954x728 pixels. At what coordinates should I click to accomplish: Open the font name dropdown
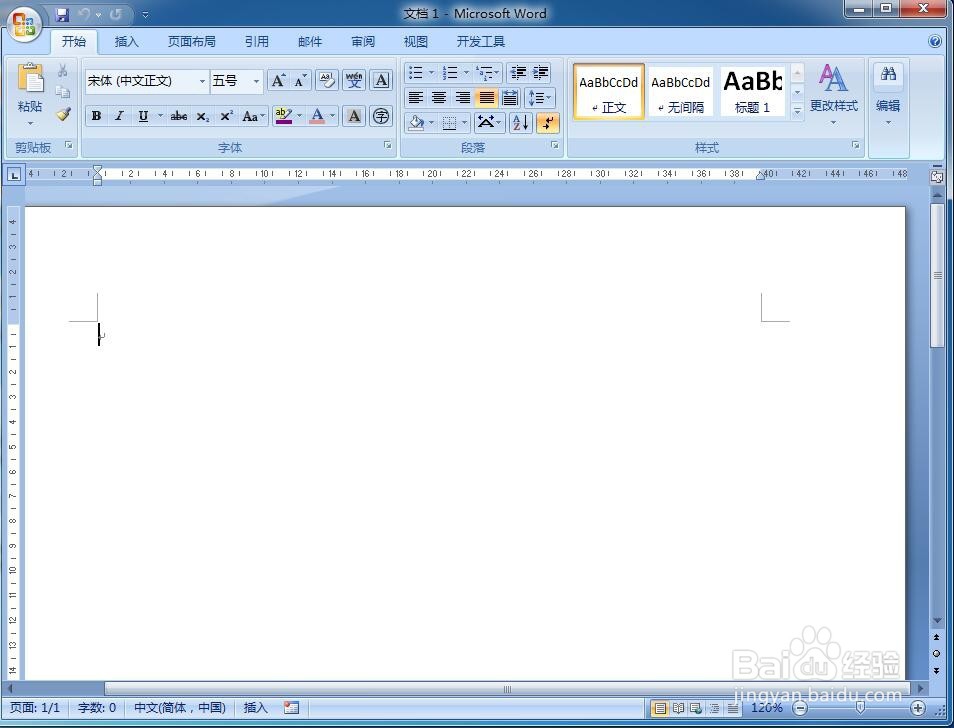[202, 81]
